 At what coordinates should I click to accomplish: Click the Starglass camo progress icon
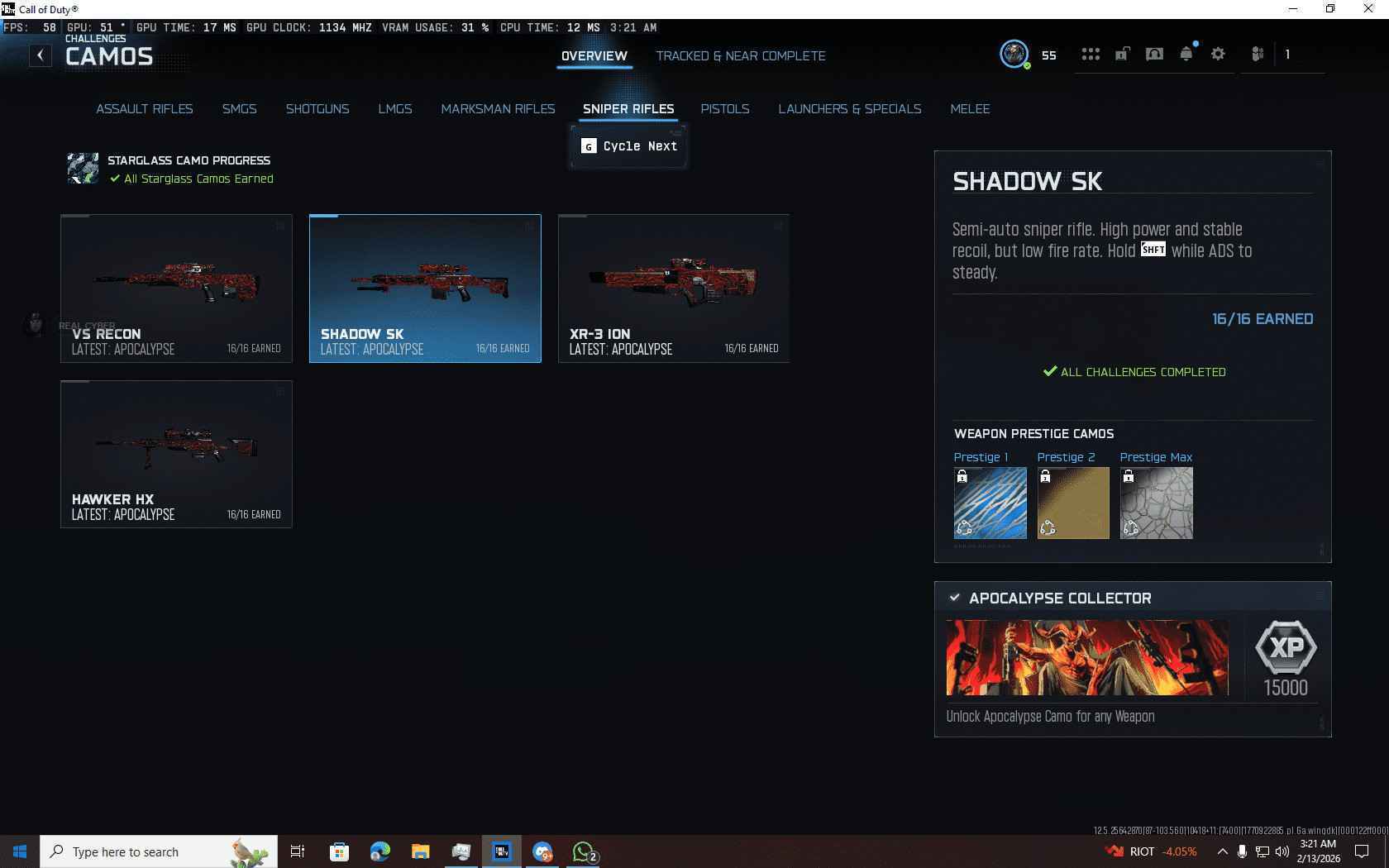click(84, 169)
